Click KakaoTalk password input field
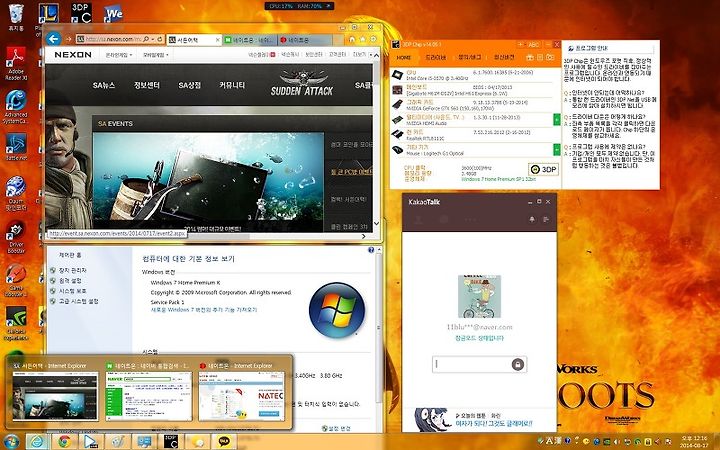The image size is (720, 450). pos(472,365)
